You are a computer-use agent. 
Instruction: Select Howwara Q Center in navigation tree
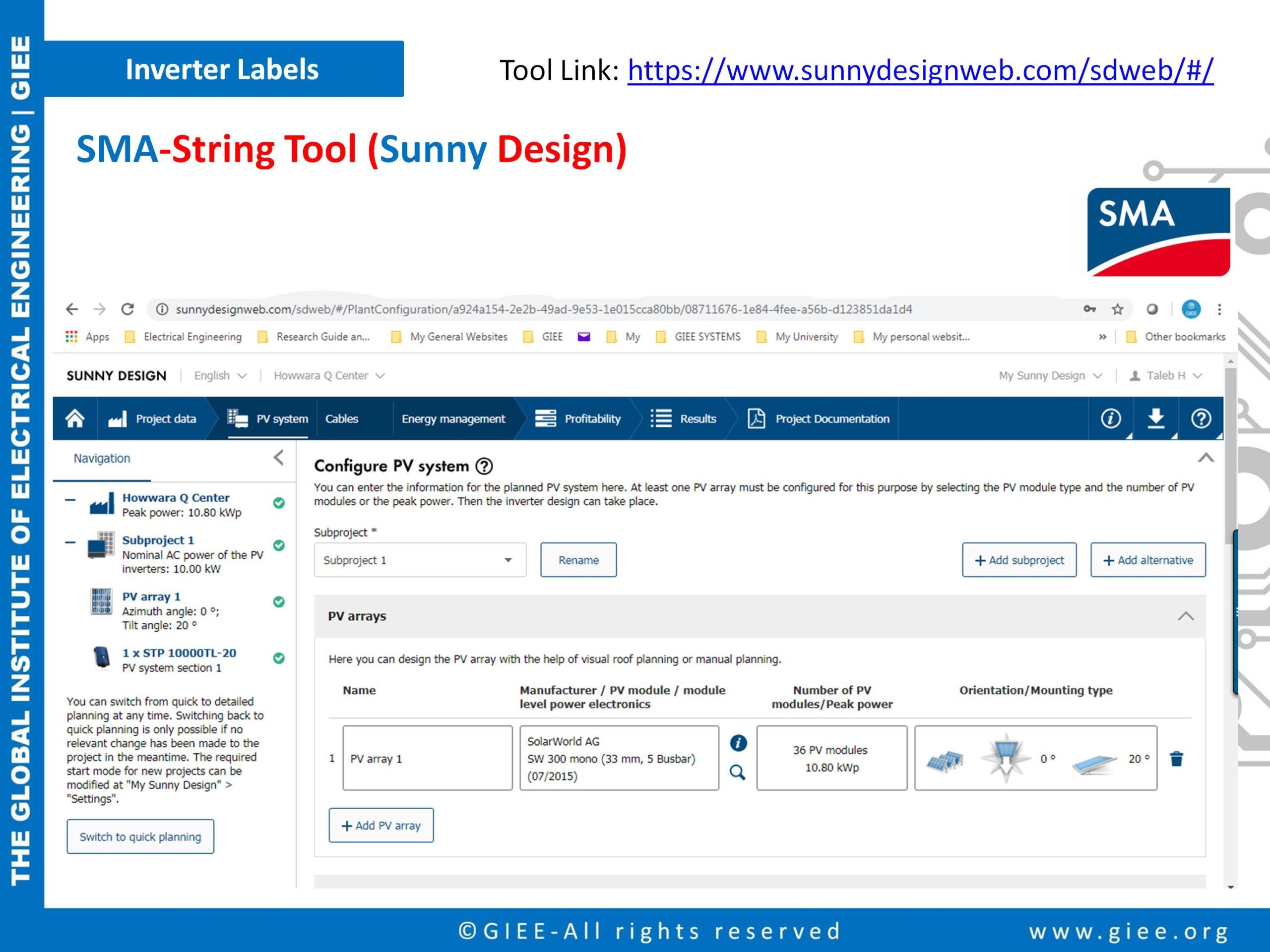pos(176,497)
